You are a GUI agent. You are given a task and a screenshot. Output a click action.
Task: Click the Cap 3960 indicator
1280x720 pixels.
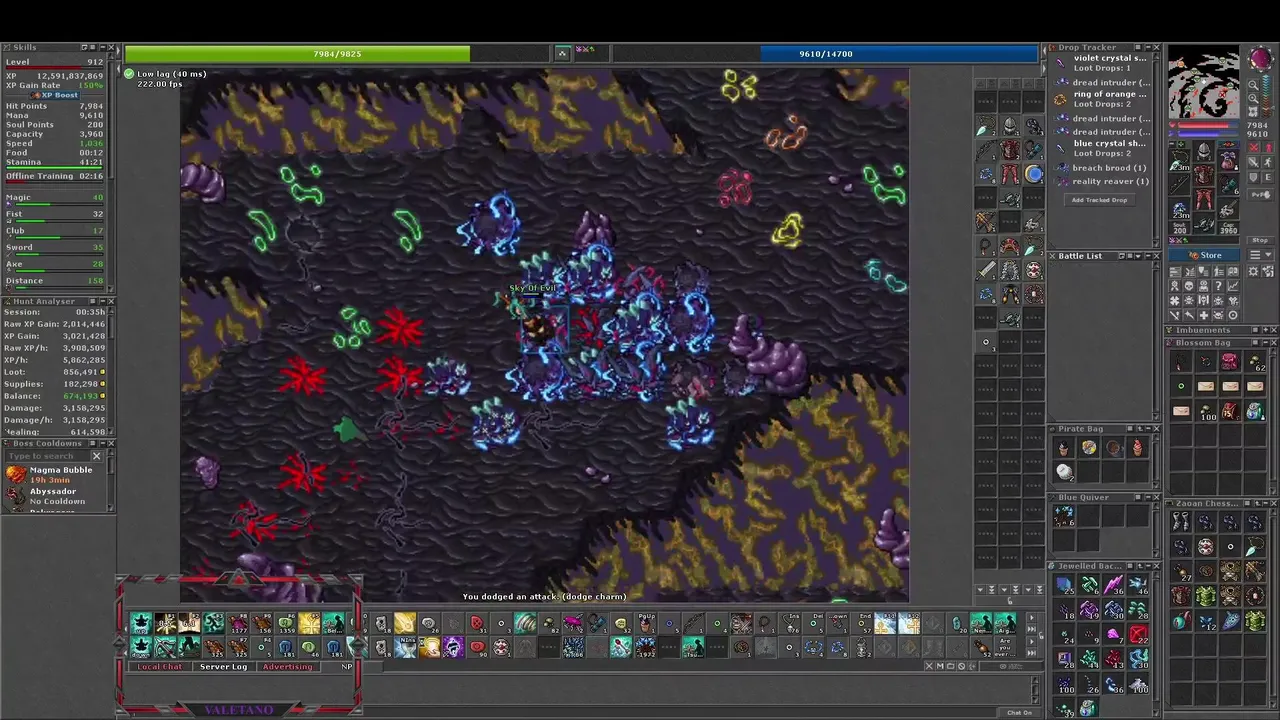(1227, 227)
